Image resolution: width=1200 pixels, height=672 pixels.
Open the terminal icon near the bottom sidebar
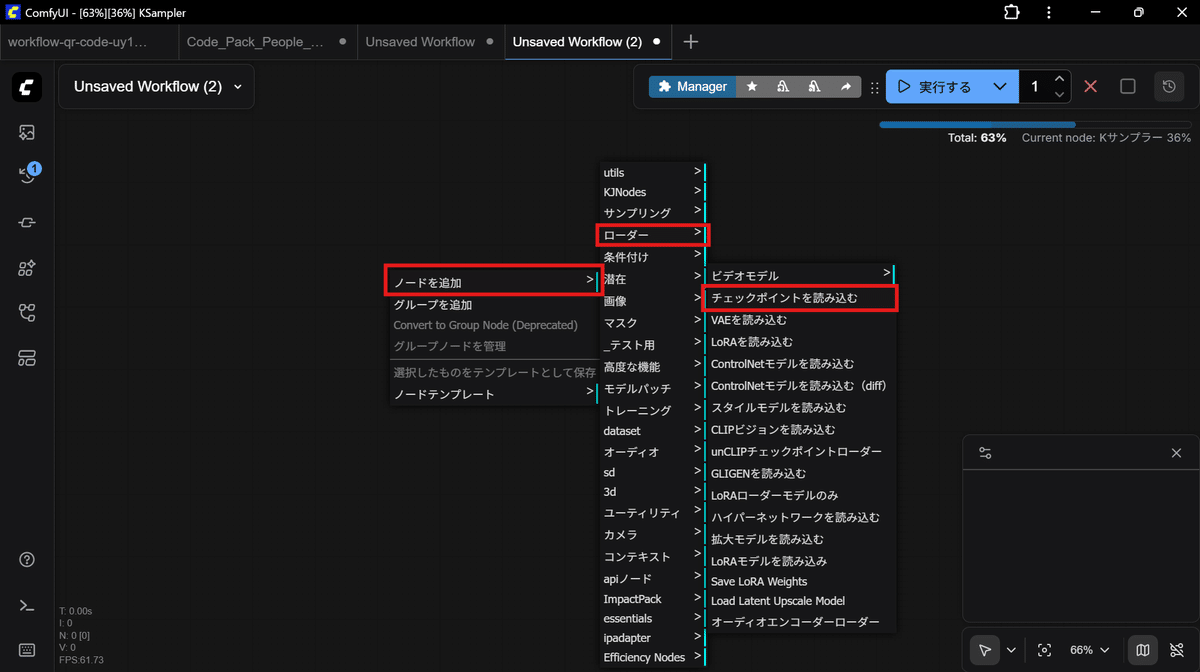[26, 605]
